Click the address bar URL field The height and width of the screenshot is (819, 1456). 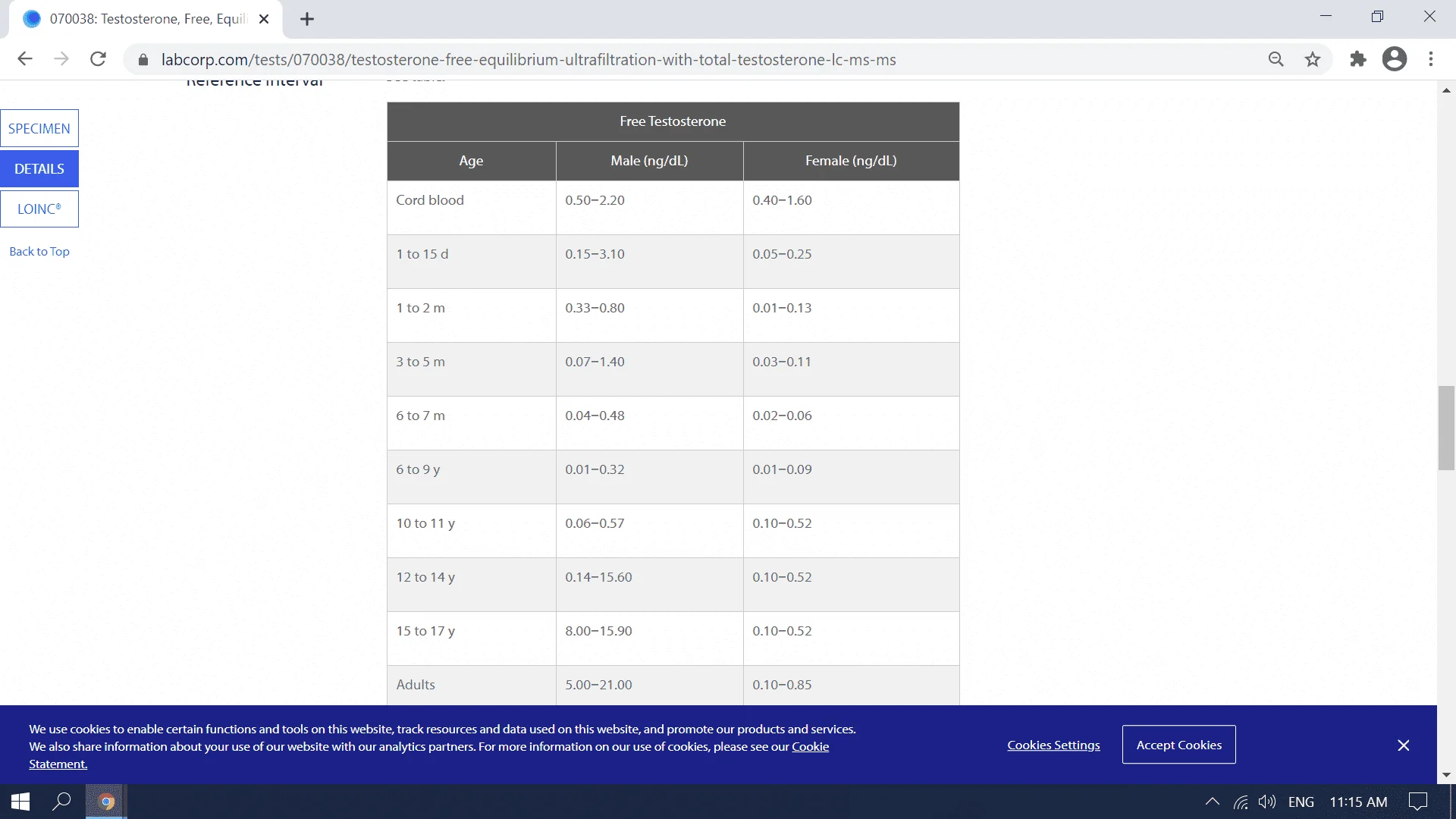[x=529, y=59]
